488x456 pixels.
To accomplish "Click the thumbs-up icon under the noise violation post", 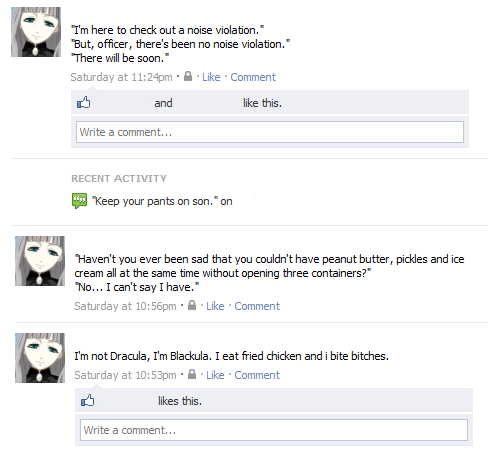I will (84, 103).
